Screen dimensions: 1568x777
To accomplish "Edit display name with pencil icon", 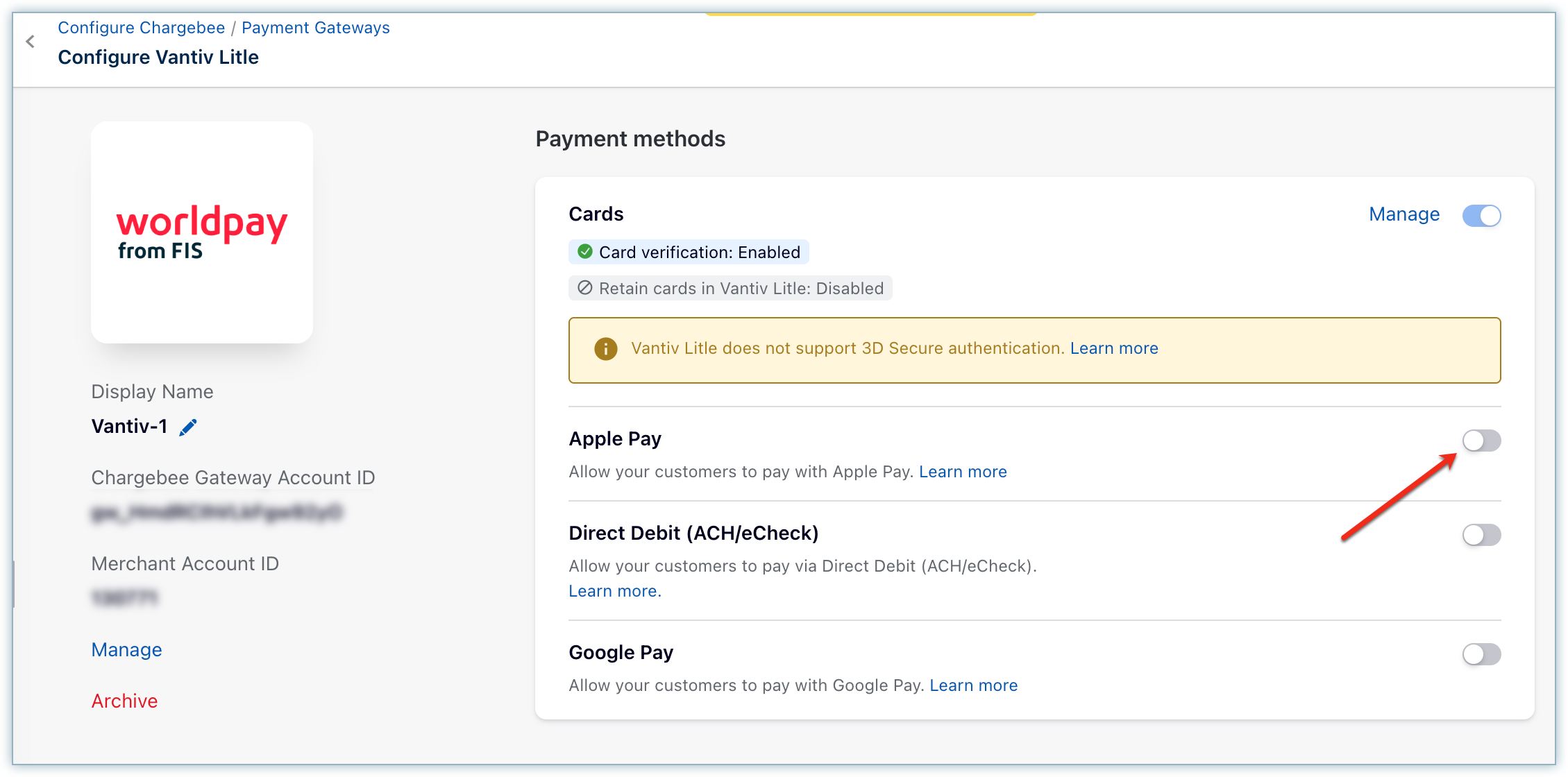I will point(188,427).
